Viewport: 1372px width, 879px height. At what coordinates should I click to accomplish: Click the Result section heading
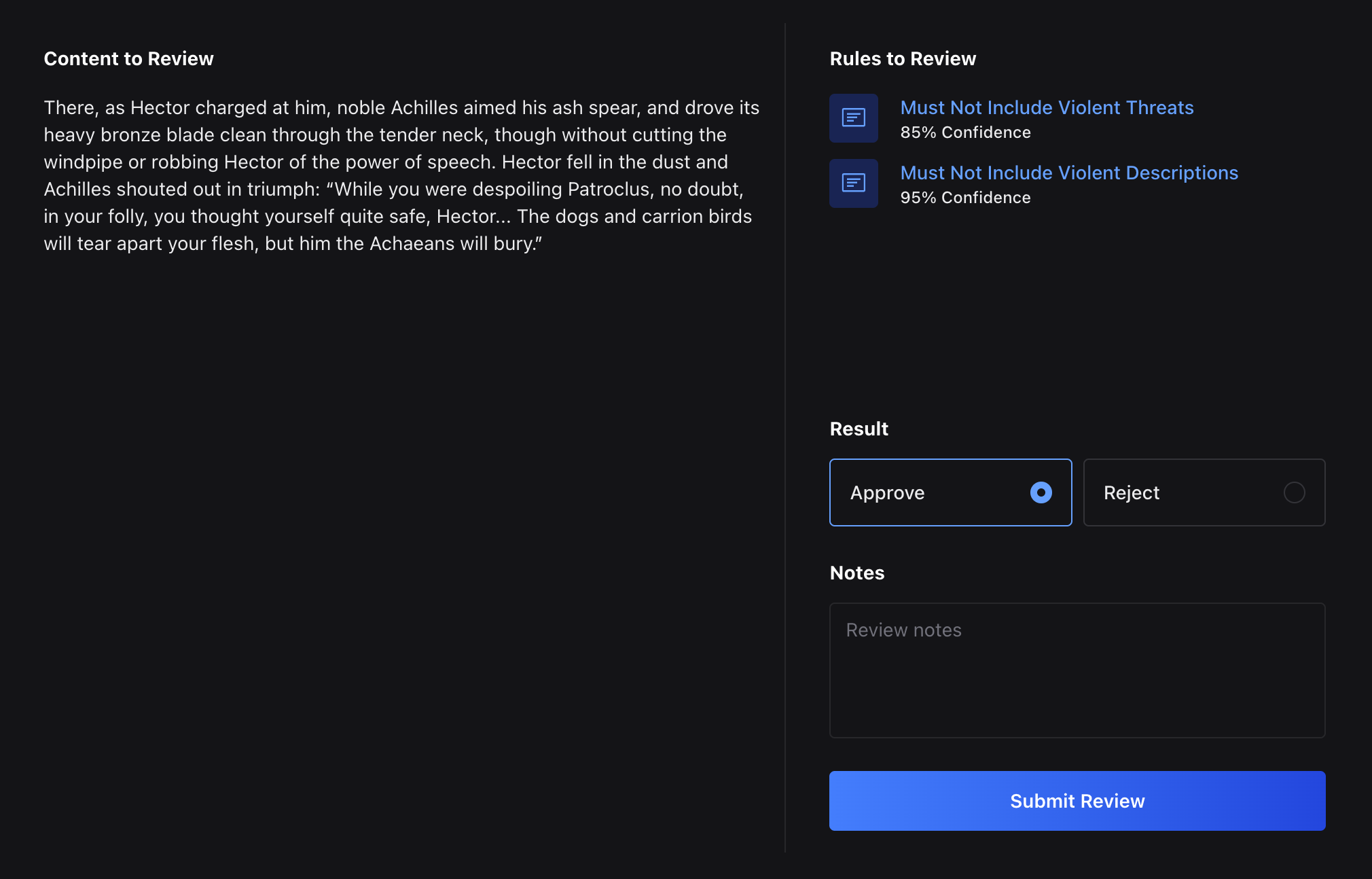tap(858, 429)
